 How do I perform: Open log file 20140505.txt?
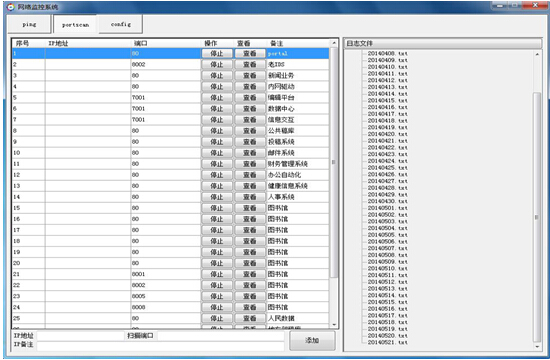click(x=387, y=235)
